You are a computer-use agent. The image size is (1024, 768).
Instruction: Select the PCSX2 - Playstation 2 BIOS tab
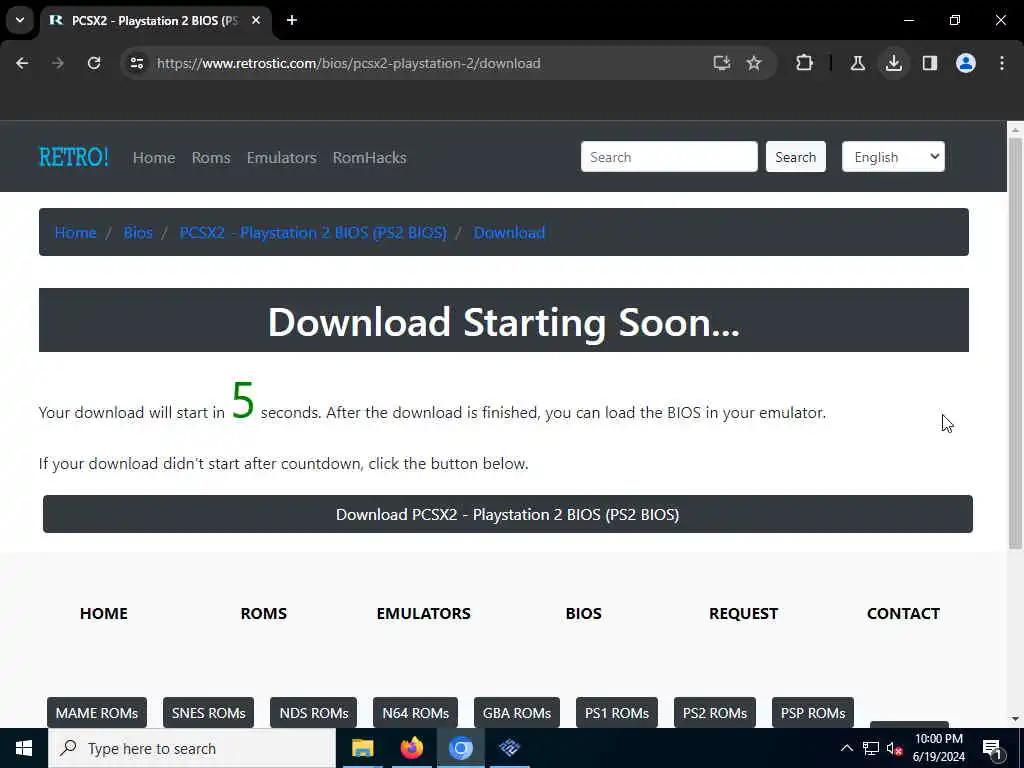(155, 20)
